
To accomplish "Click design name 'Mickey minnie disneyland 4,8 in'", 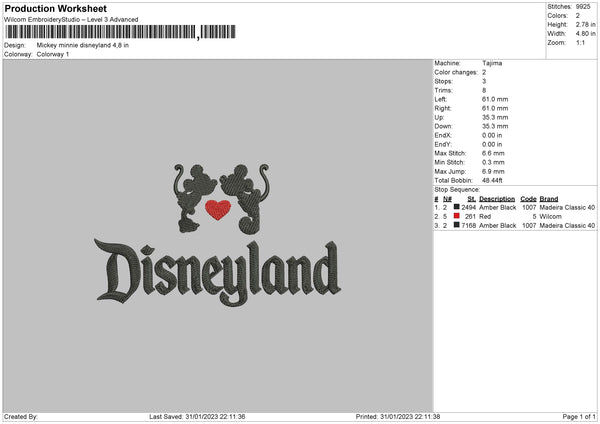I will pyautogui.click(x=83, y=45).
